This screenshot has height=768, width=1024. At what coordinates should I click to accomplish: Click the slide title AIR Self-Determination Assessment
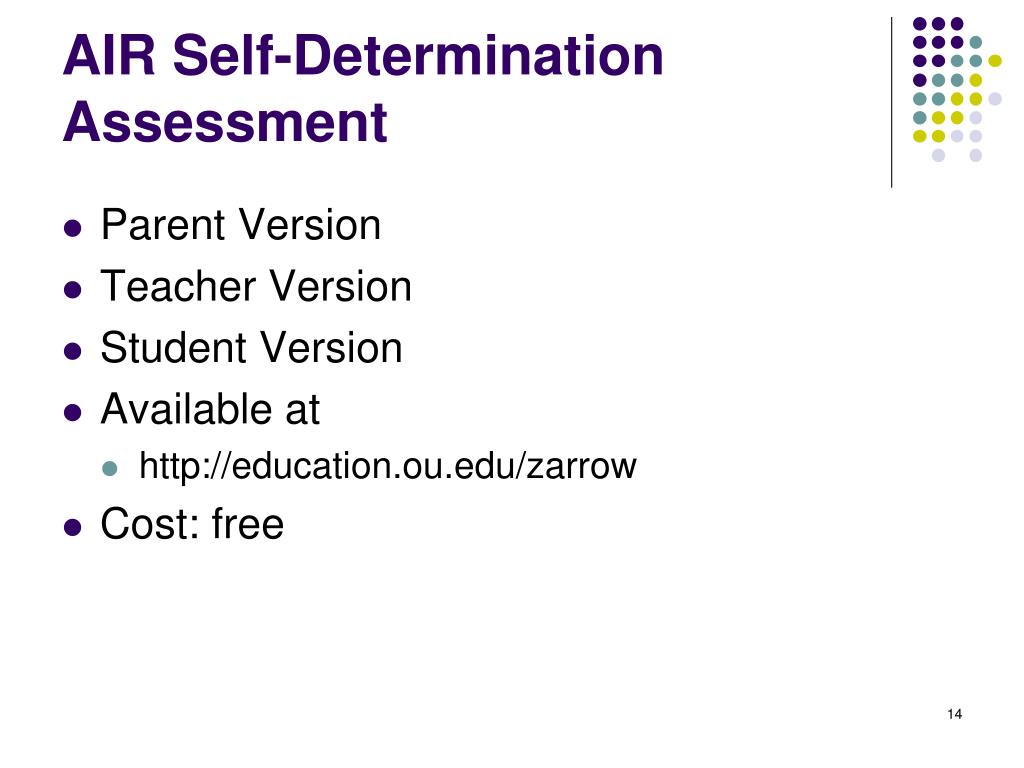pyautogui.click(x=363, y=88)
